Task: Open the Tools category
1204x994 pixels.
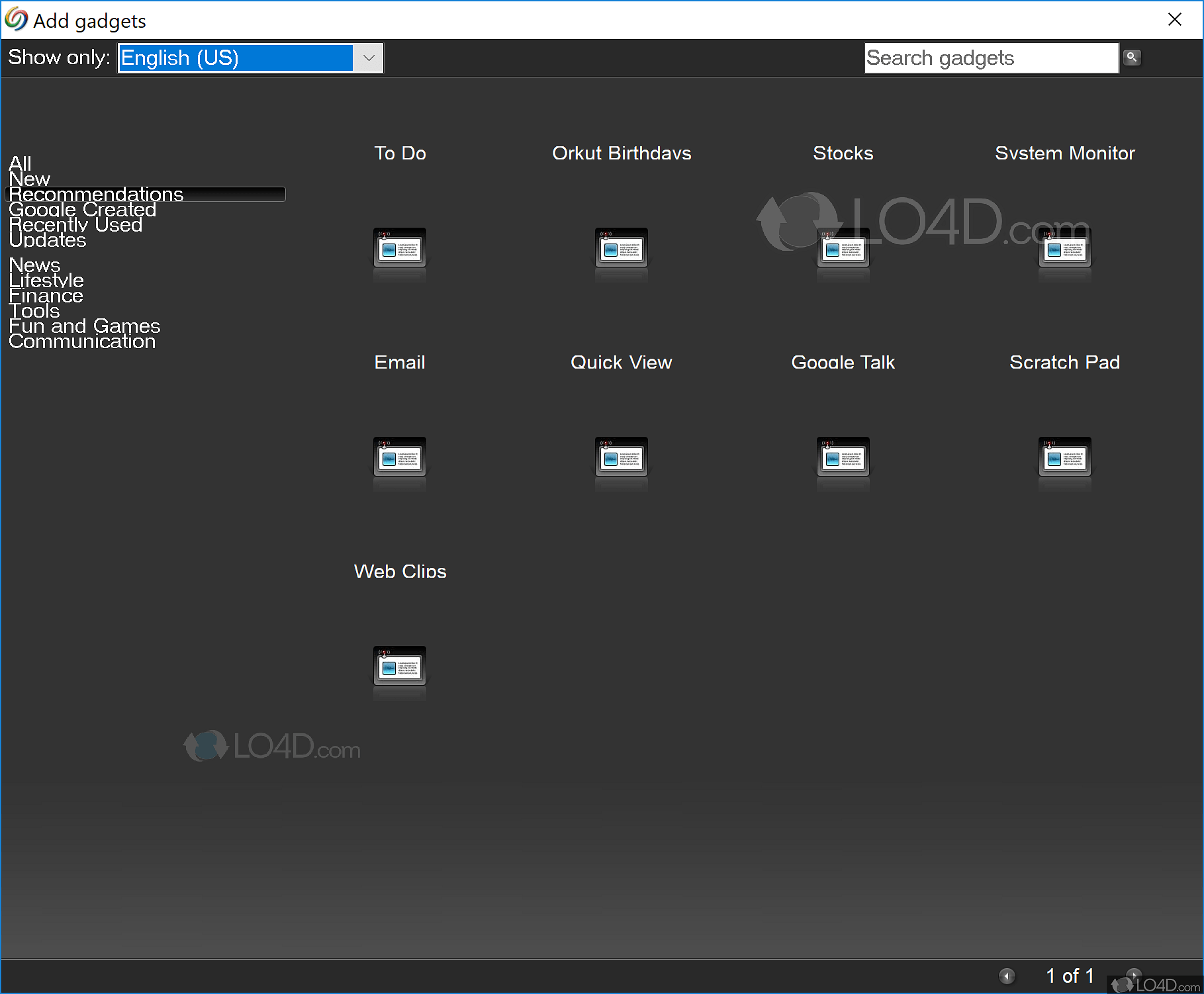Action: (x=34, y=310)
